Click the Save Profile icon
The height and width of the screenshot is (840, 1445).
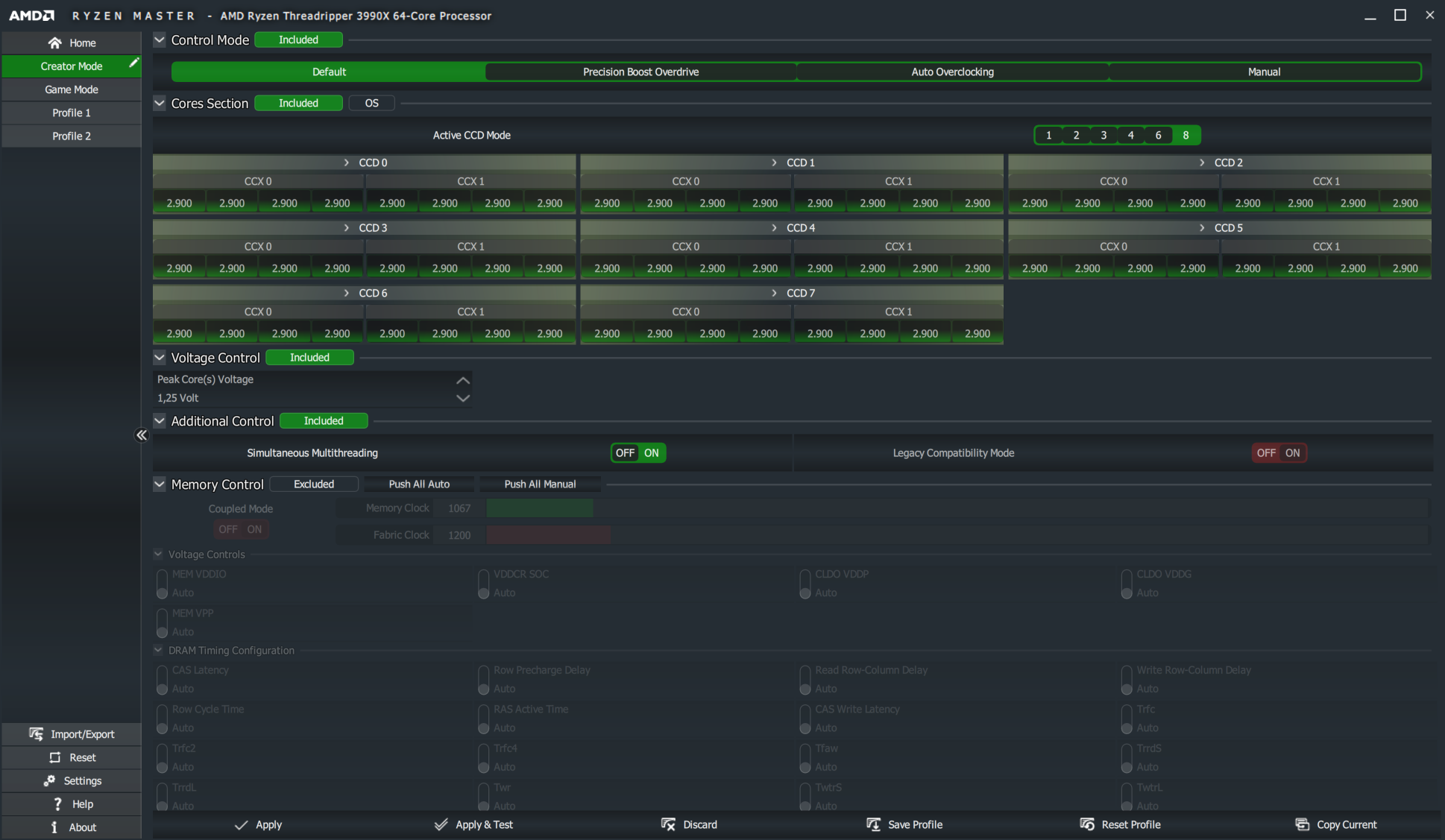(x=873, y=824)
